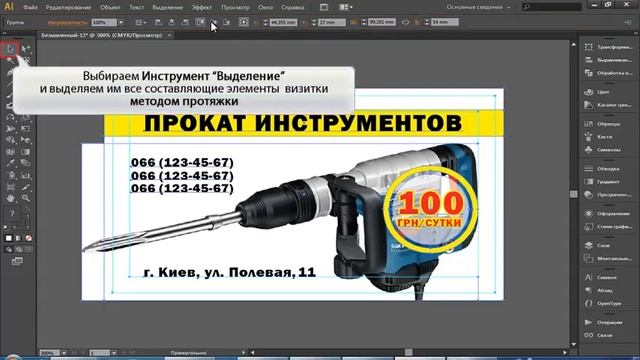Open the Объект menu
The height and width of the screenshot is (360, 640).
pyautogui.click(x=110, y=7)
